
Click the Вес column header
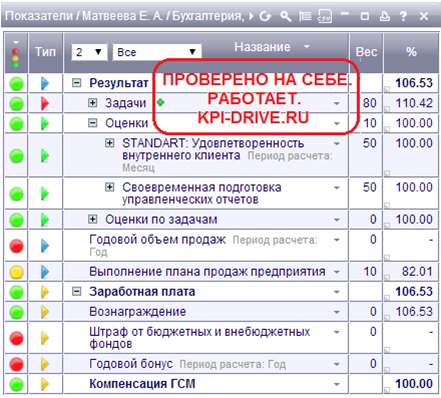tap(366, 52)
